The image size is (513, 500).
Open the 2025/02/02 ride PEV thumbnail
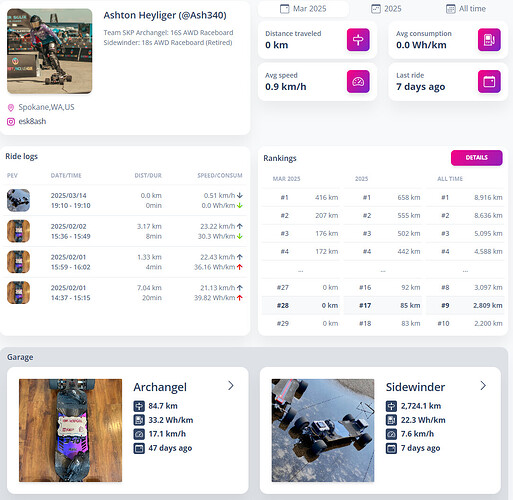click(x=18, y=231)
